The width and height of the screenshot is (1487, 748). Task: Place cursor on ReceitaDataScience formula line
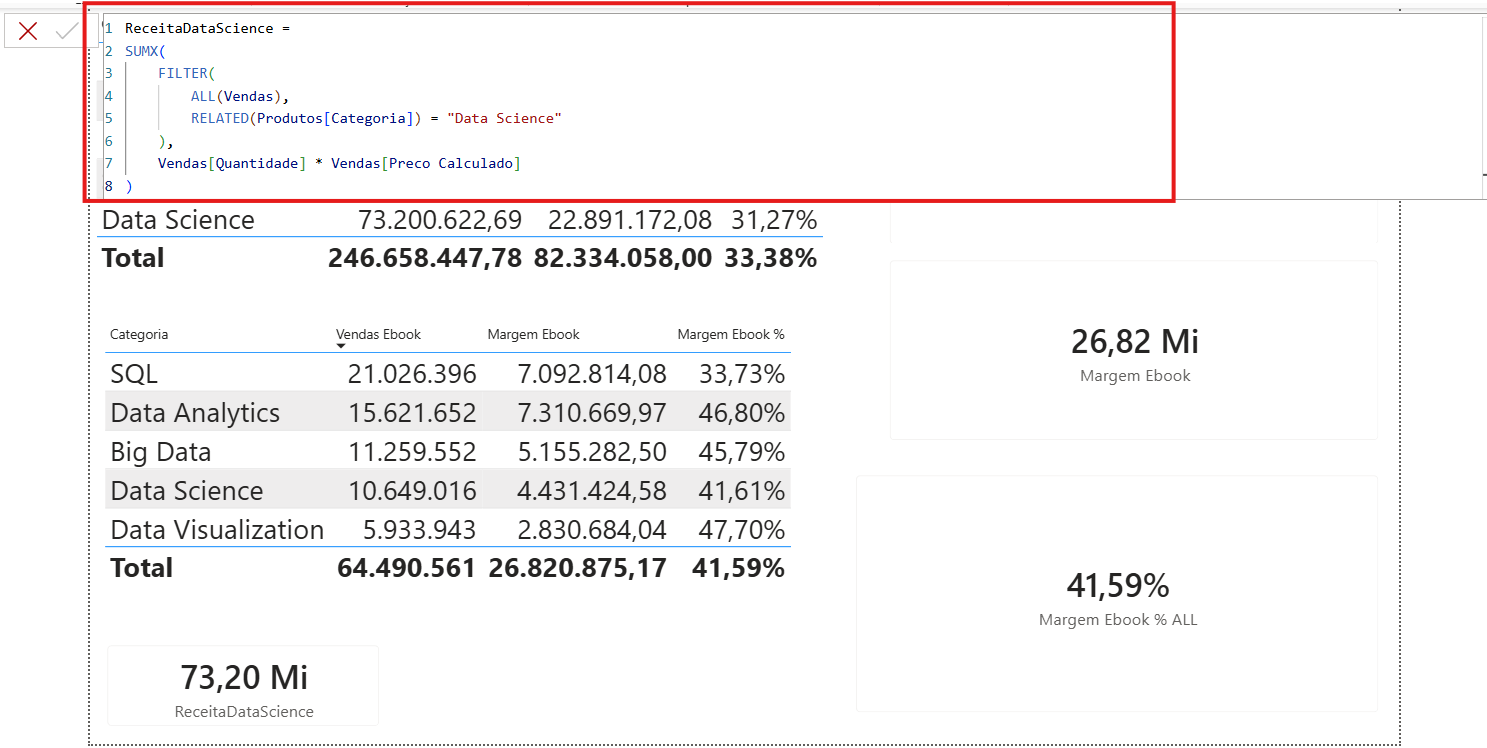click(x=207, y=29)
